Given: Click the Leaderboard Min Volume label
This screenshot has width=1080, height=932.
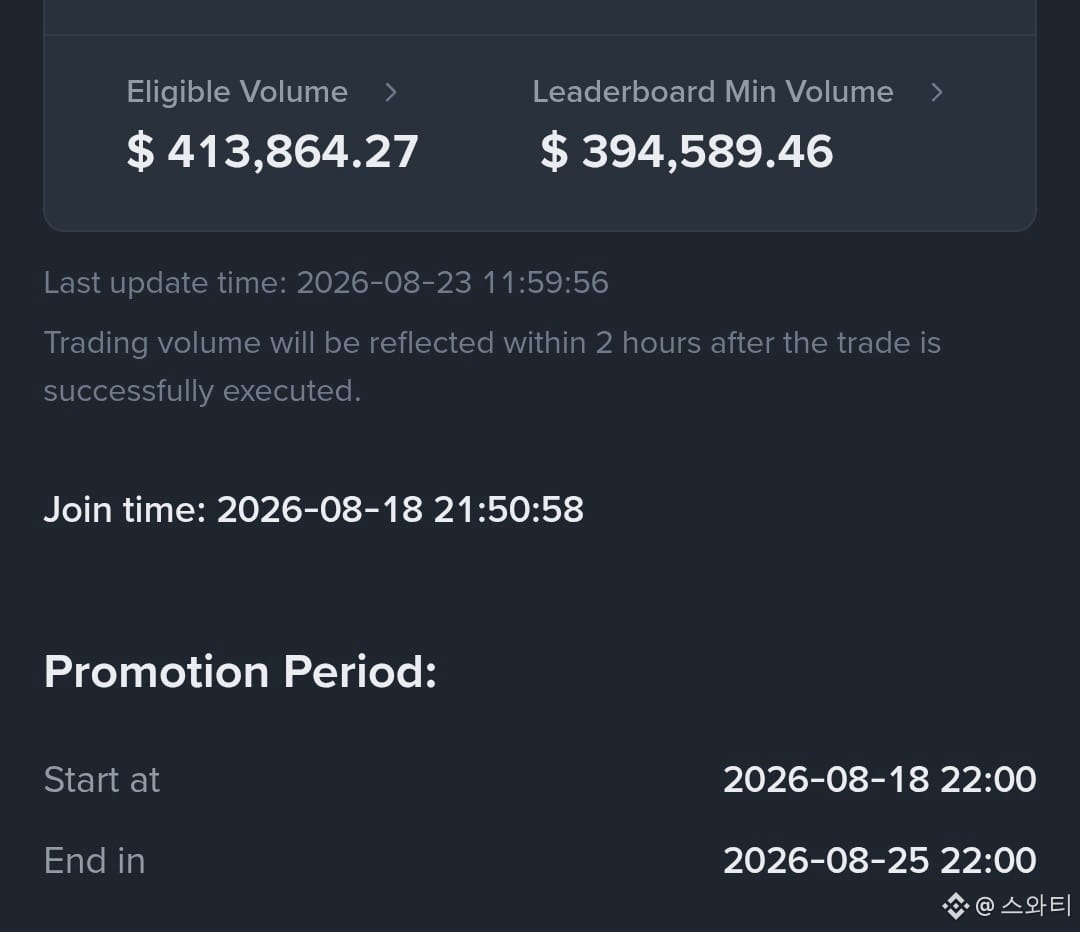Looking at the screenshot, I should [x=713, y=92].
